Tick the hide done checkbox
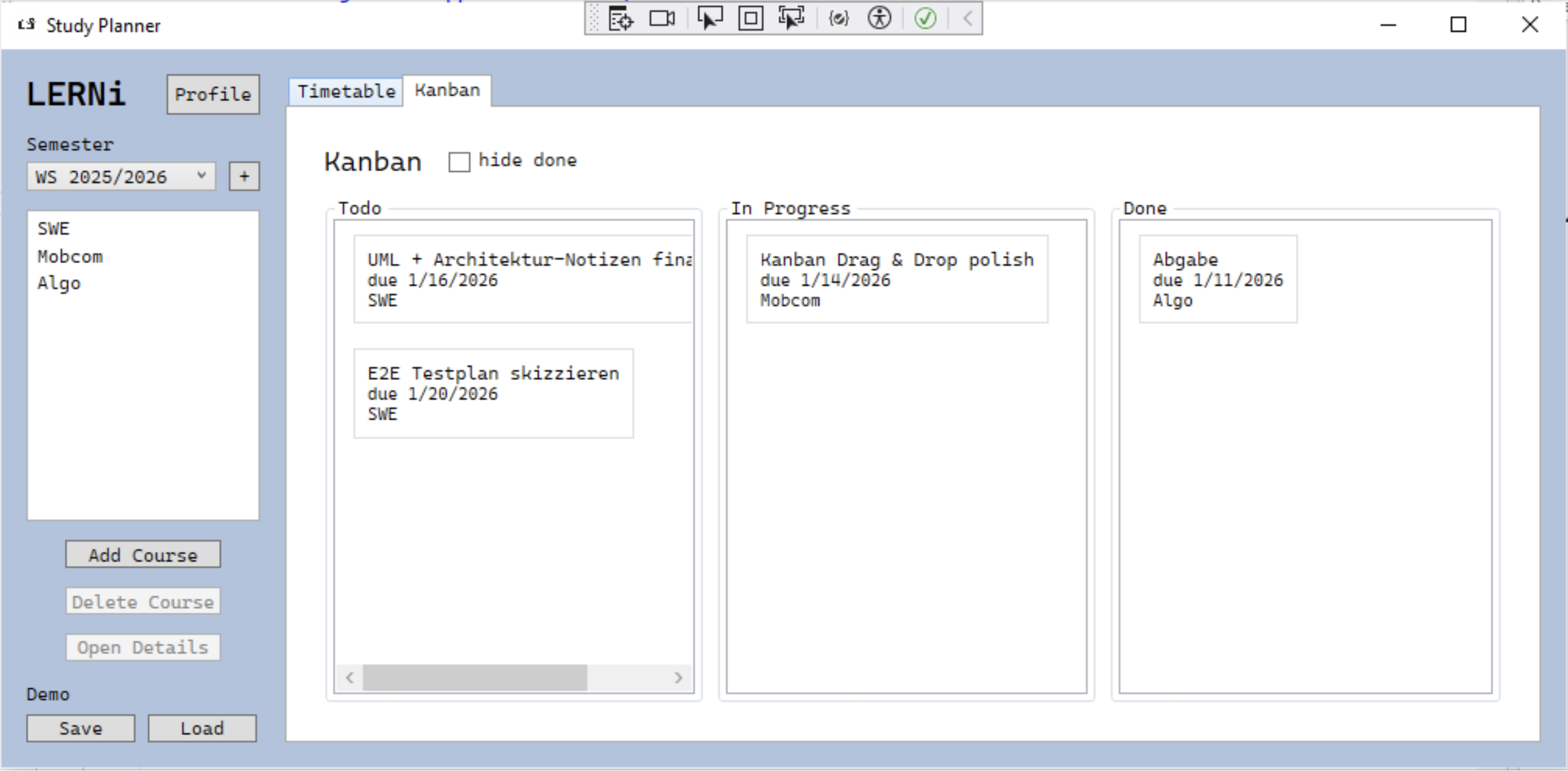Screen dimensions: 1568x771 (459, 162)
